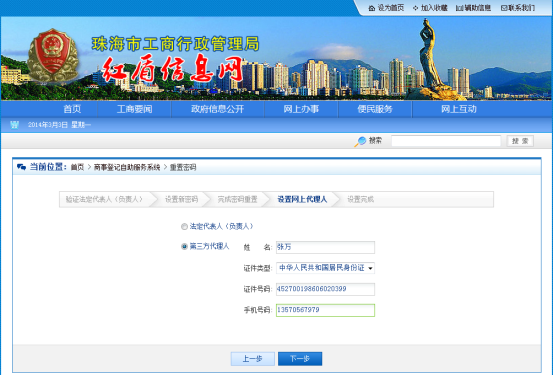Open the 网上互动 menu item

459,109
